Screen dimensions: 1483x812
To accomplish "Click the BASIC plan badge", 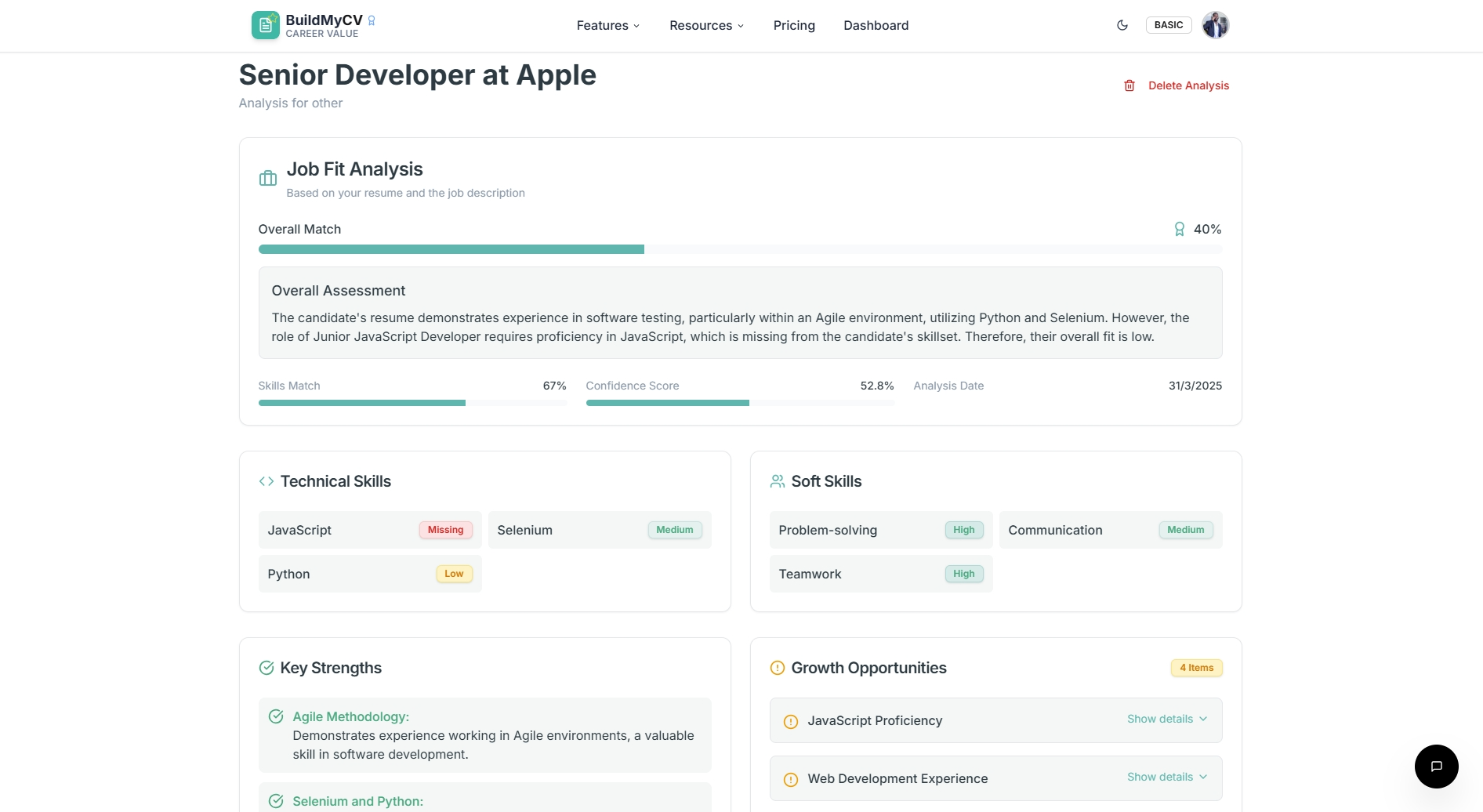I will point(1169,25).
